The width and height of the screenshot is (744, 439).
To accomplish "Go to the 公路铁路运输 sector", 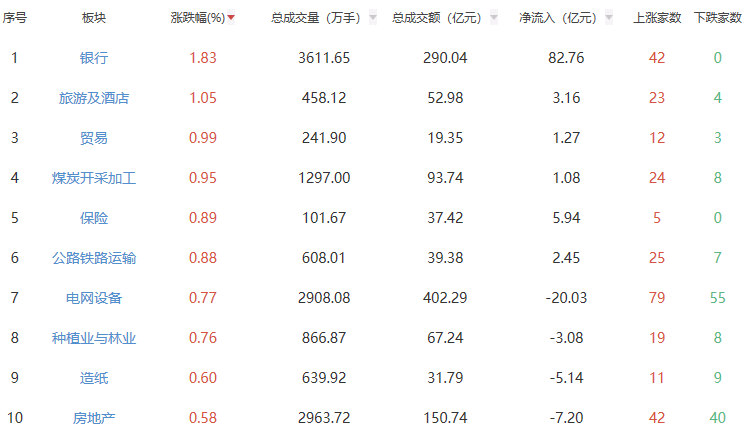I will pyautogui.click(x=94, y=258).
